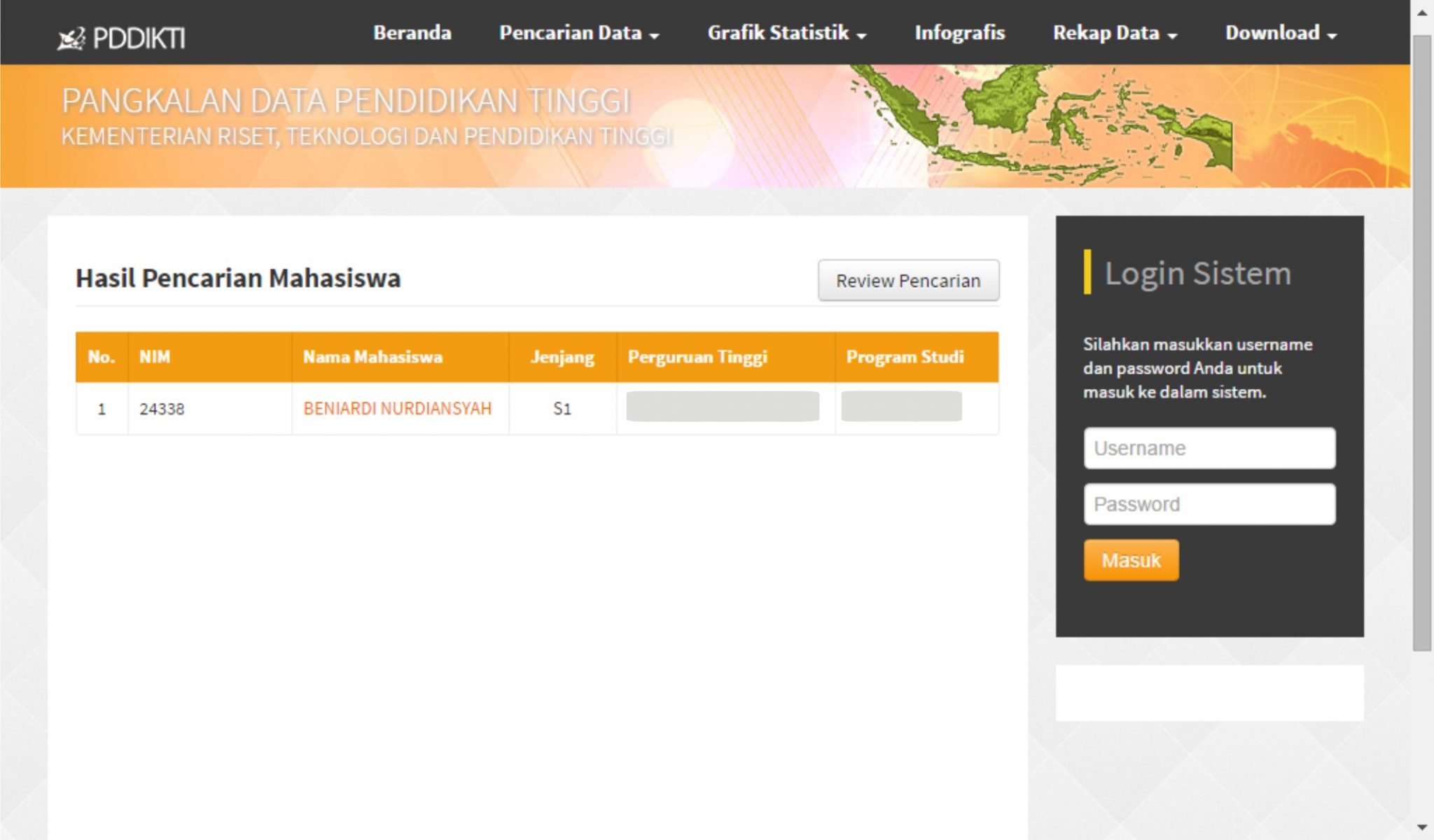Viewport: 1434px width, 840px height.
Task: Open the Download dropdown menu
Action: (1281, 33)
